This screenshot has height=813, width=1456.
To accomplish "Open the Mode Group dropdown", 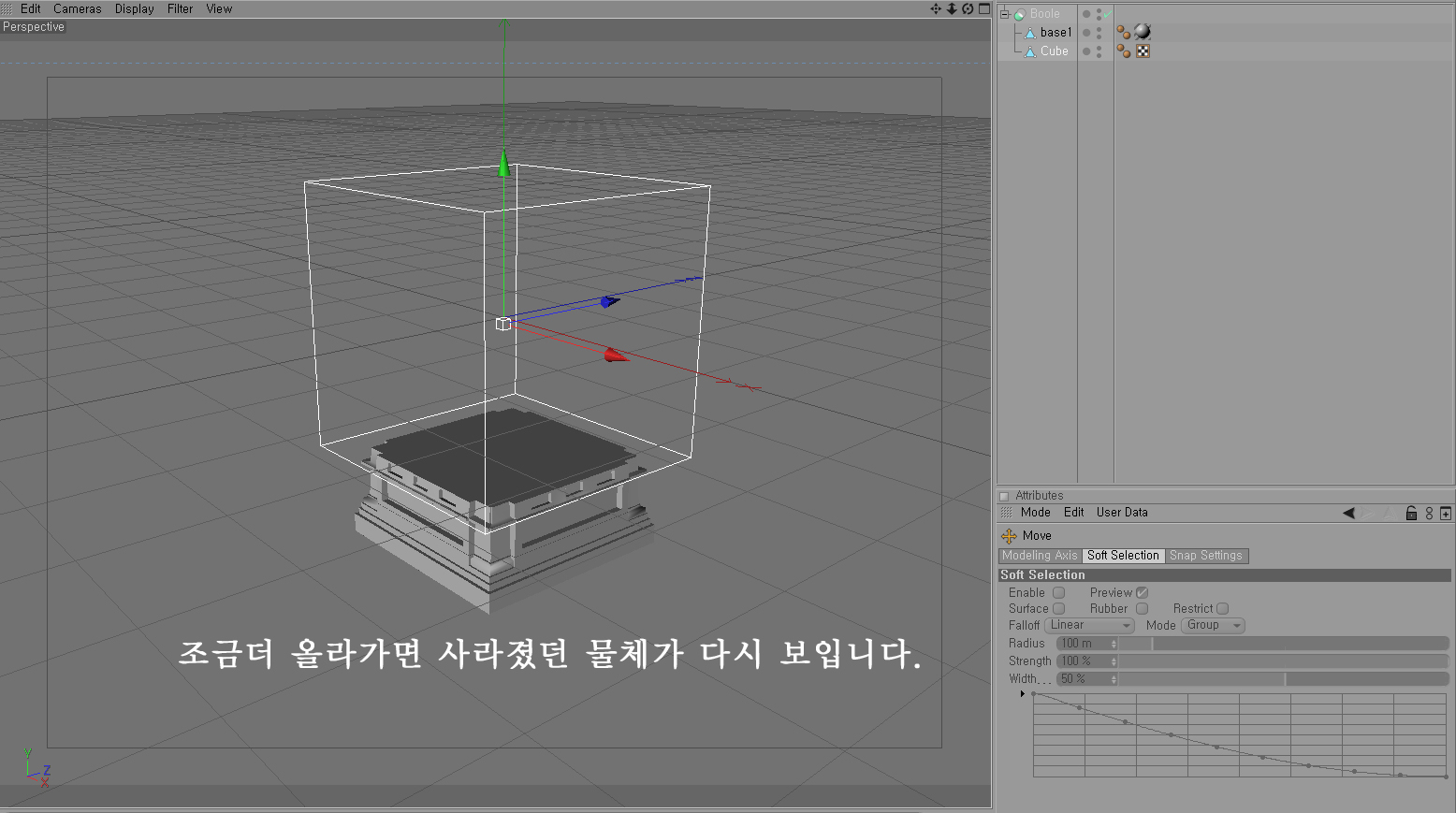I will point(1214,625).
